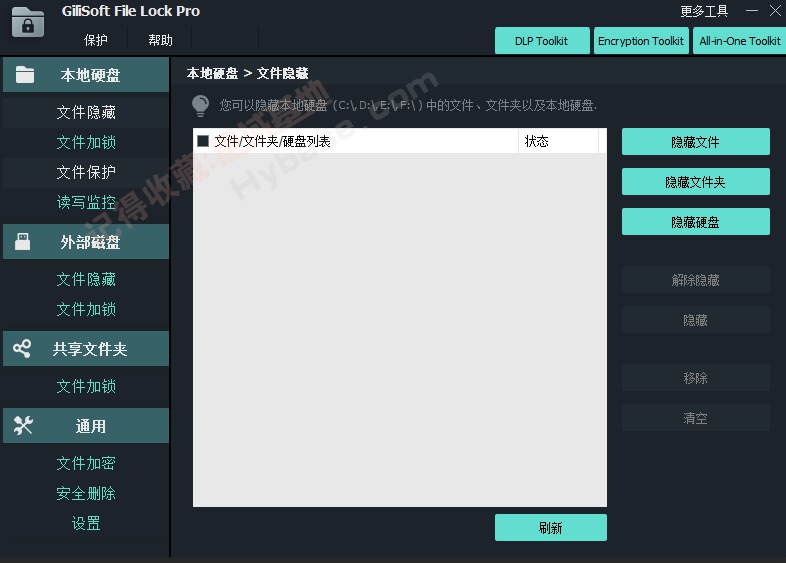Close the GiliSoft File Lock Pro window

click(x=775, y=11)
